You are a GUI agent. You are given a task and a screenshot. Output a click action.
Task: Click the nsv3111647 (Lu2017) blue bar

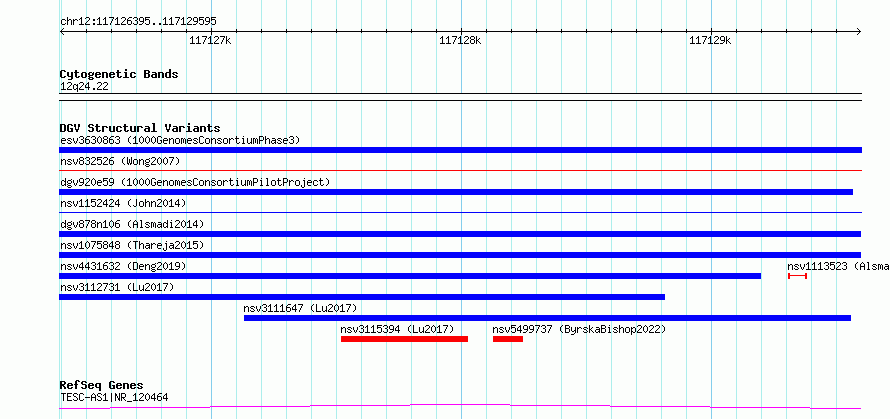pos(547,318)
